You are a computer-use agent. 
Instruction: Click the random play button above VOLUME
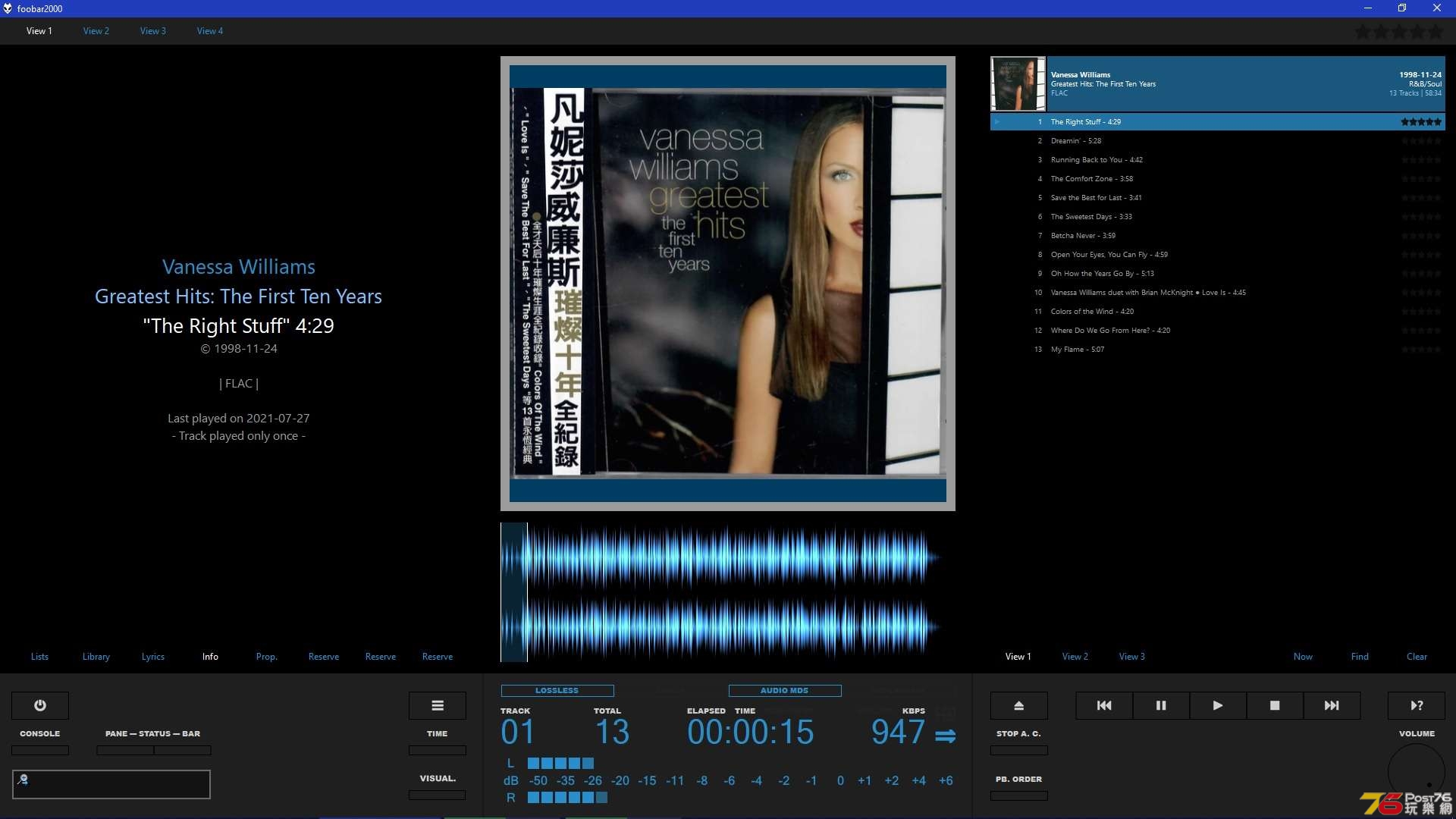1417,705
